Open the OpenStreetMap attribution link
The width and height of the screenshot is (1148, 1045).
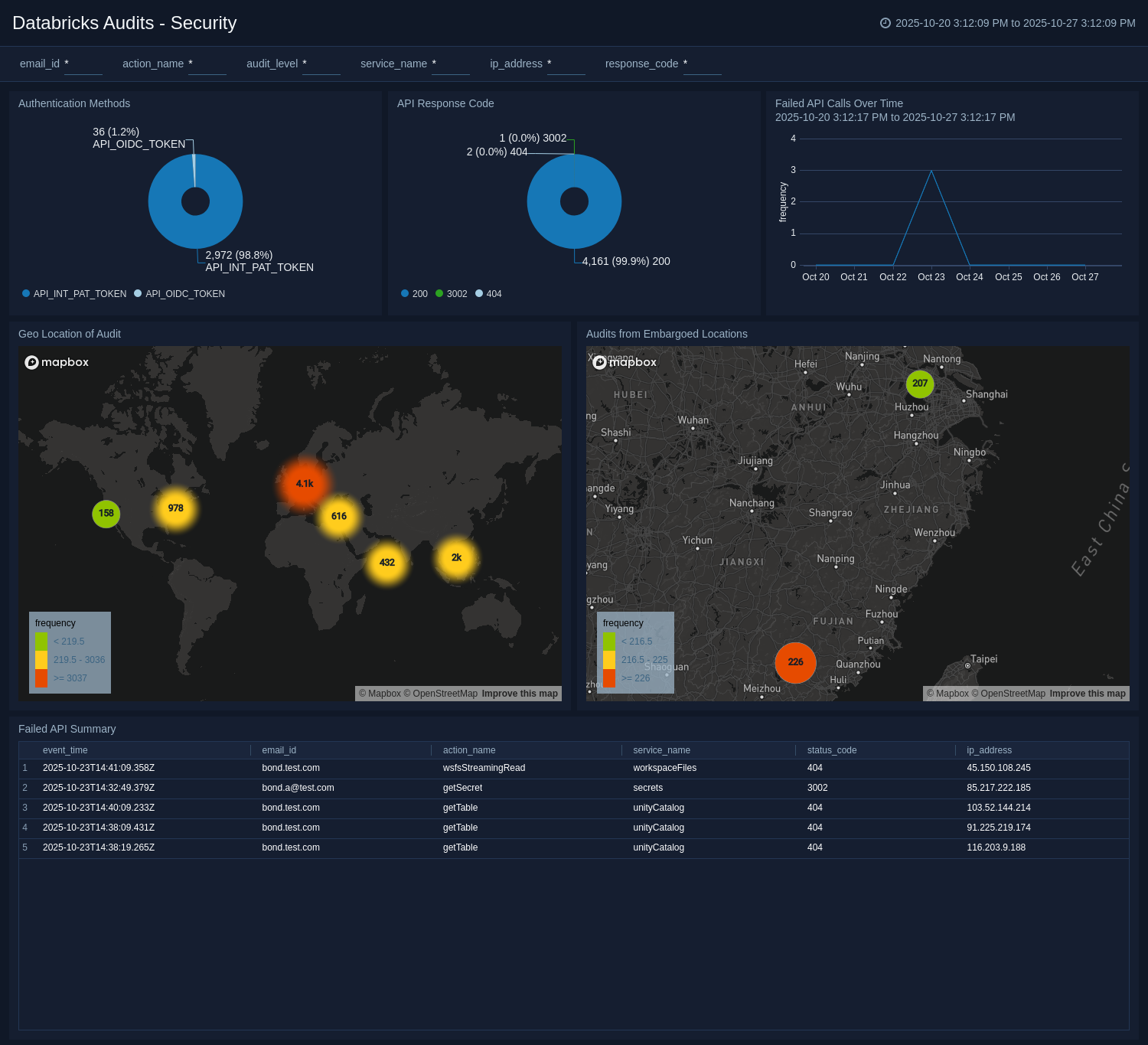click(440, 693)
